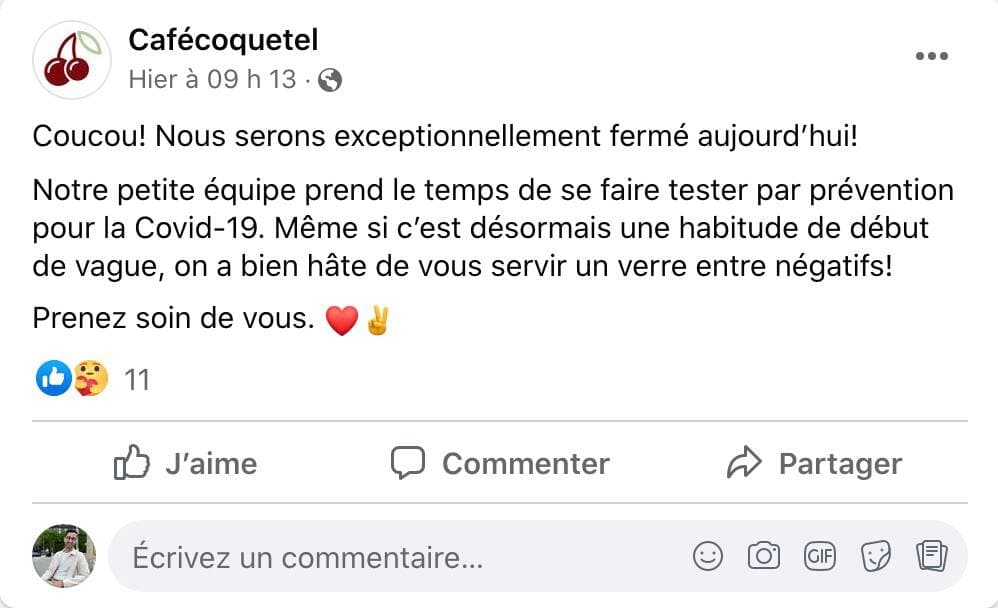Image resolution: width=998 pixels, height=608 pixels.
Task: Click the rightmost avatar sticker cards icon
Action: pos(931,556)
